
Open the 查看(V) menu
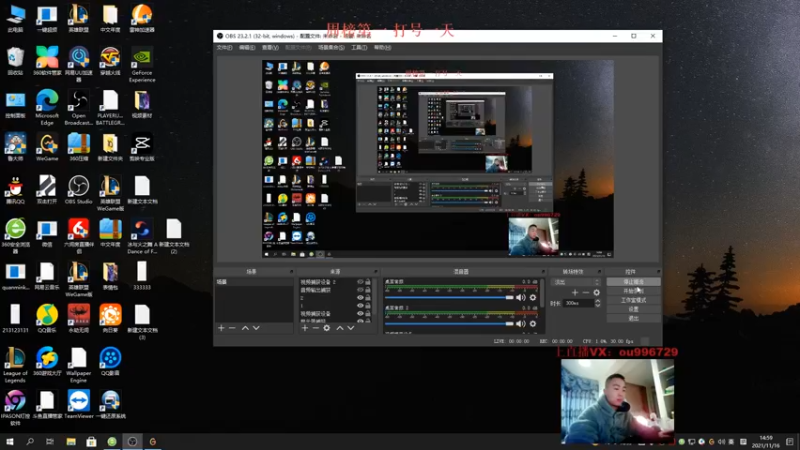pos(270,47)
